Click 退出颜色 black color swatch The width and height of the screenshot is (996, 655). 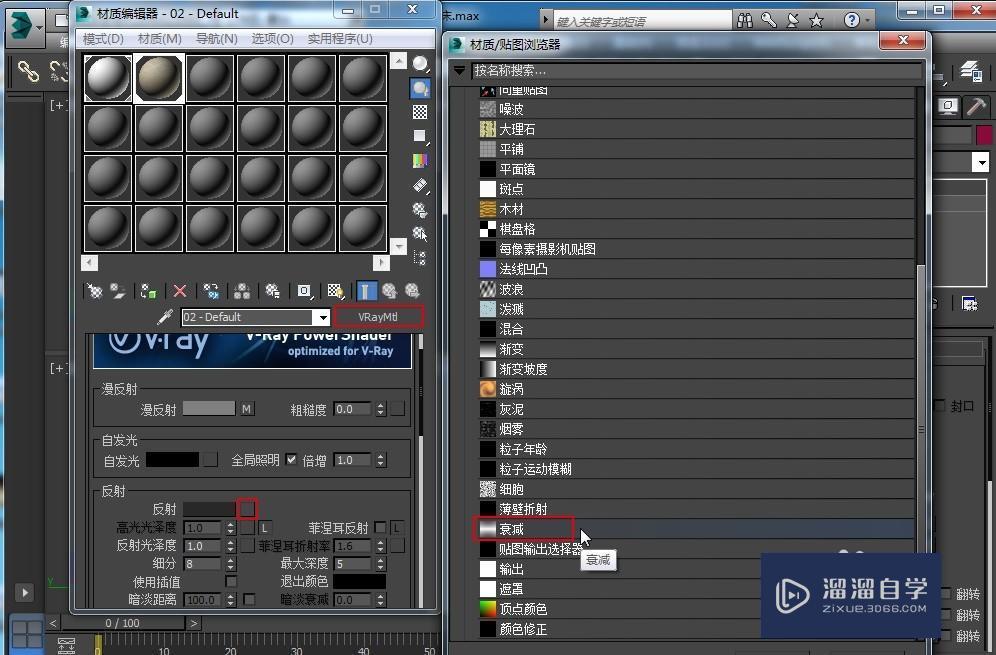pos(360,581)
